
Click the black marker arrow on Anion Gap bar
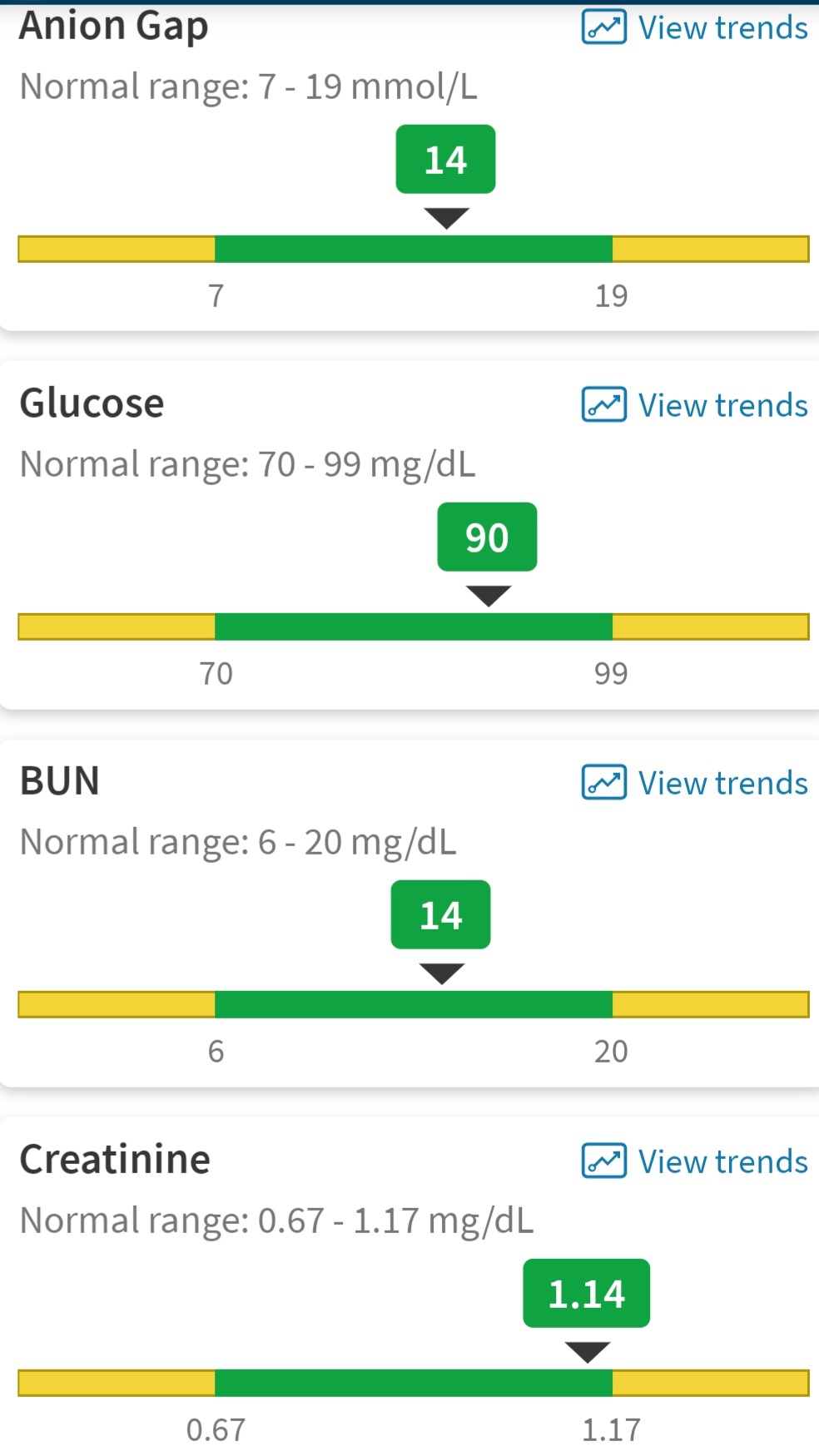pyautogui.click(x=446, y=219)
